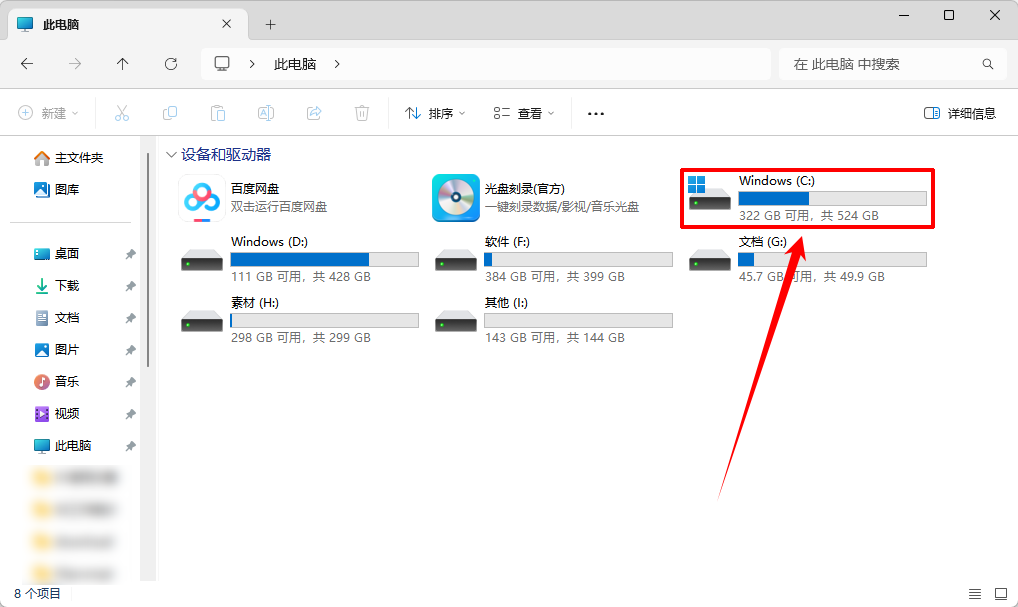Open 下载 in the sidebar
The width and height of the screenshot is (1018, 607).
pos(56,286)
